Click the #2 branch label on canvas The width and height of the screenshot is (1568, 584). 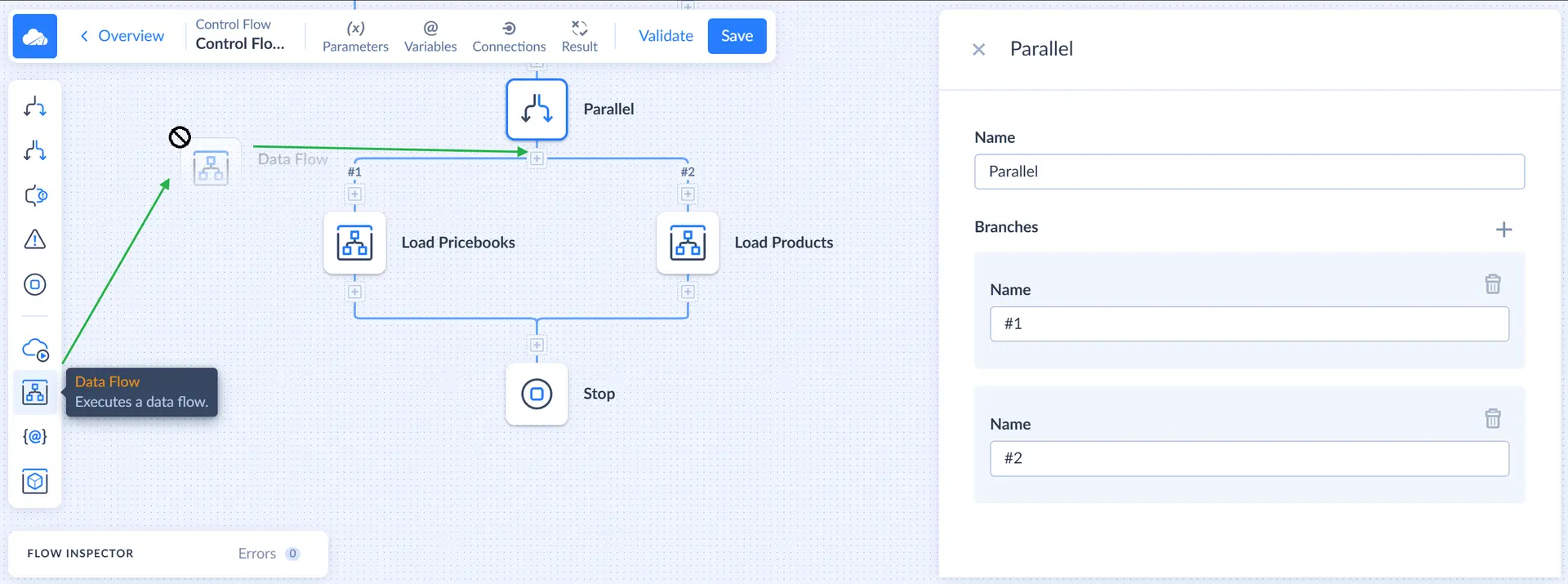[x=688, y=172]
